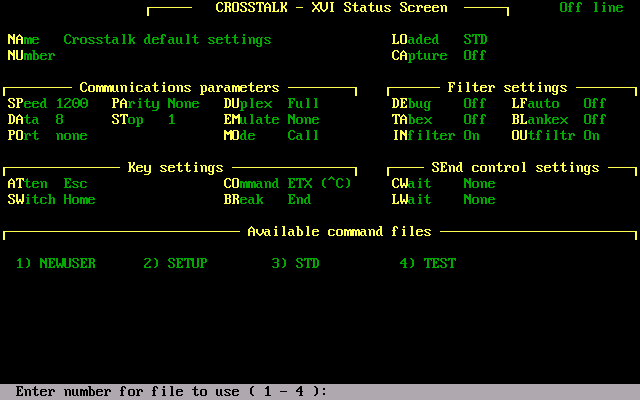Click the LFauto label
The image size is (640, 400).
tap(536, 104)
